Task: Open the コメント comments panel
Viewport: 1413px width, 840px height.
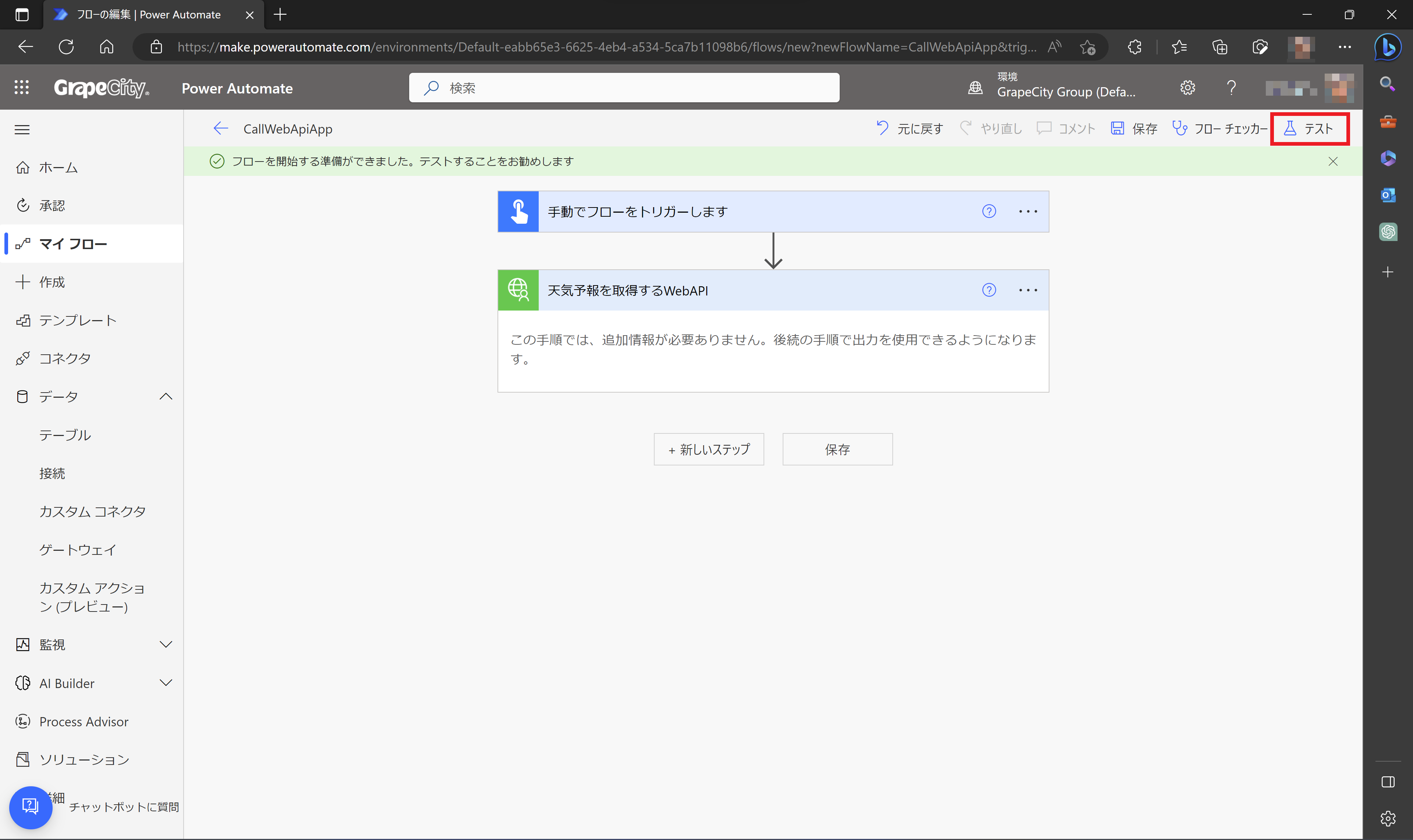Action: tap(1066, 128)
